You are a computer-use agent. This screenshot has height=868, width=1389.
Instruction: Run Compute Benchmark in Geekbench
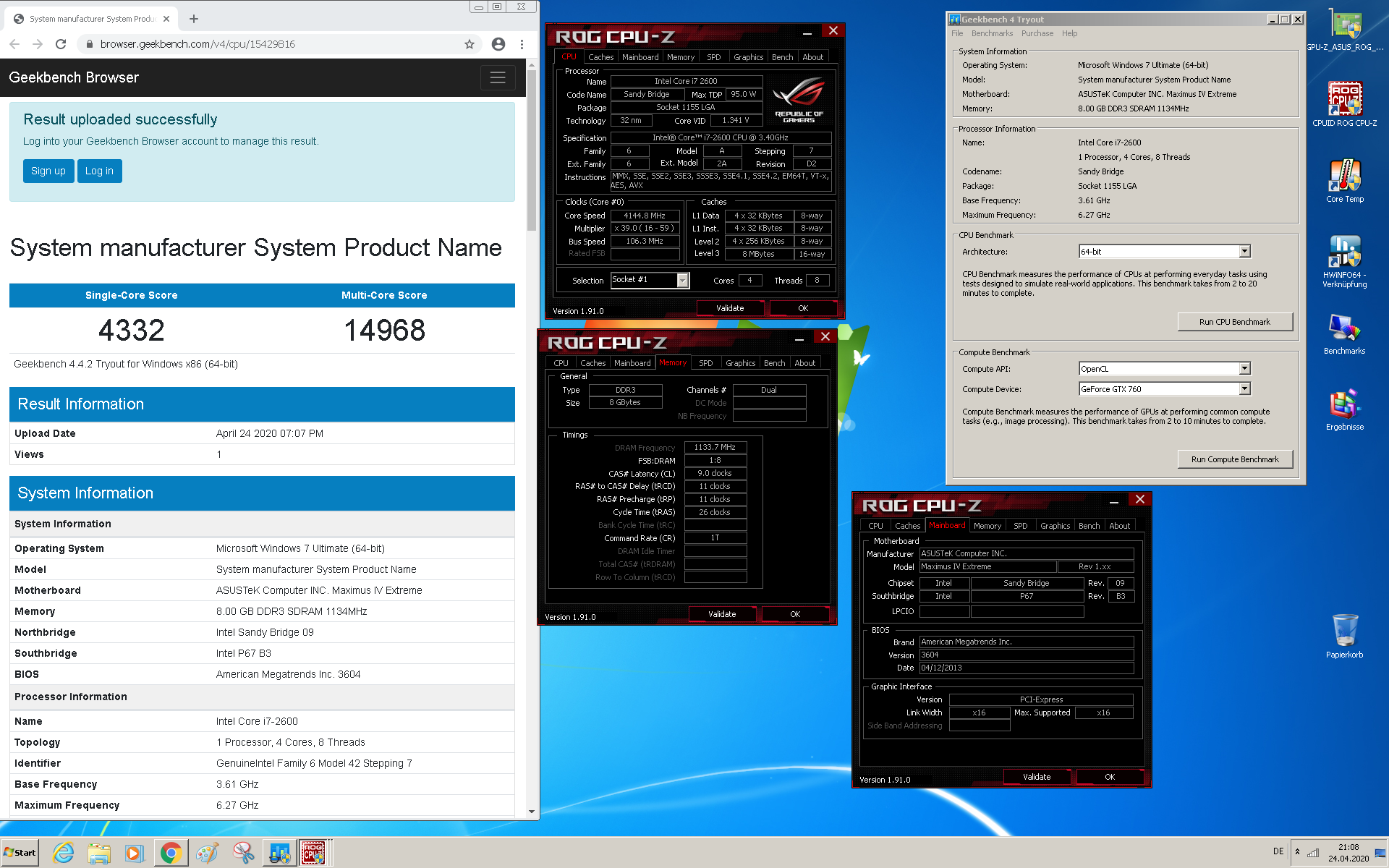(1235, 459)
